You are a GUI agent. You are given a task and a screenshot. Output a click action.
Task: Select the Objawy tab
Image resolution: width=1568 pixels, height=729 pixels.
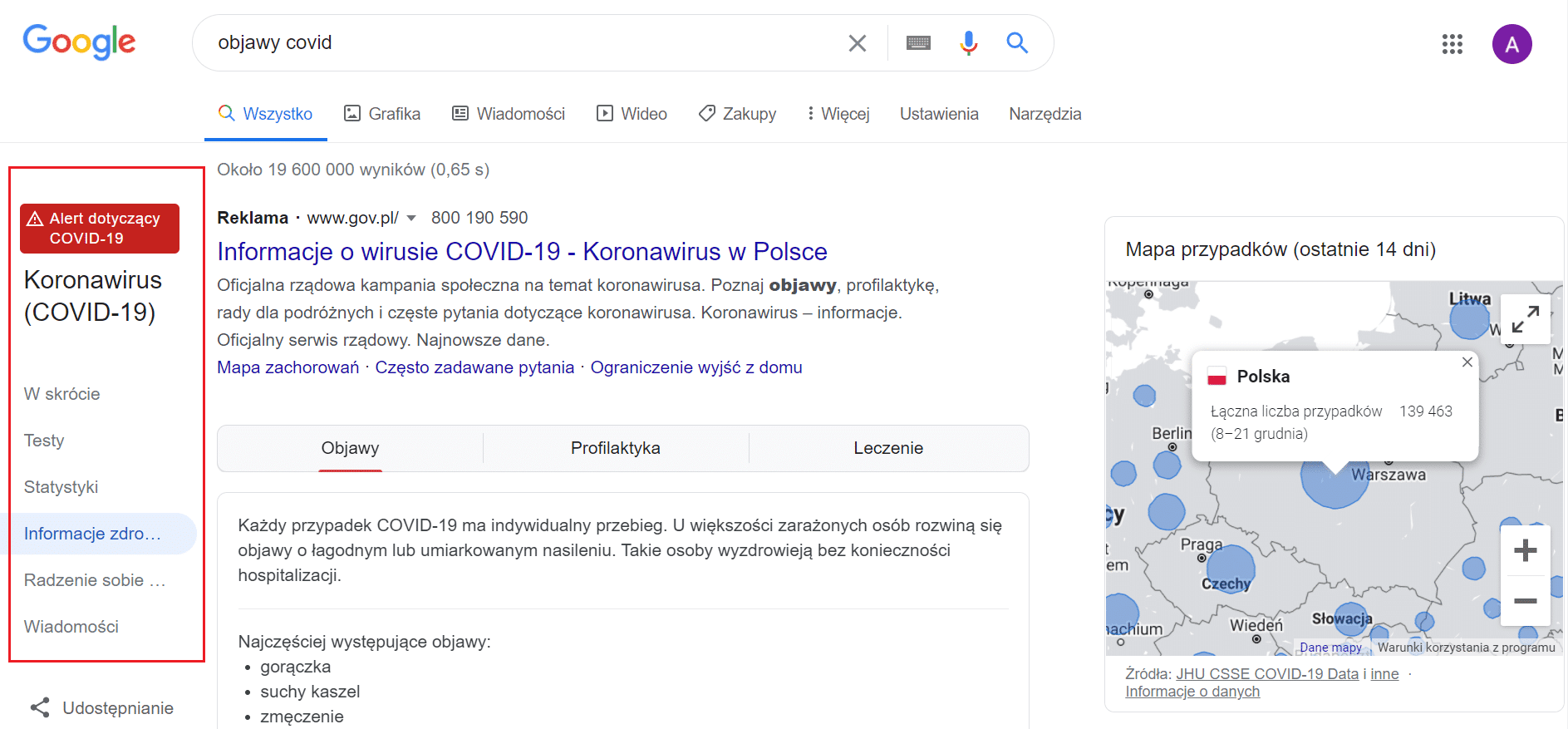(350, 448)
